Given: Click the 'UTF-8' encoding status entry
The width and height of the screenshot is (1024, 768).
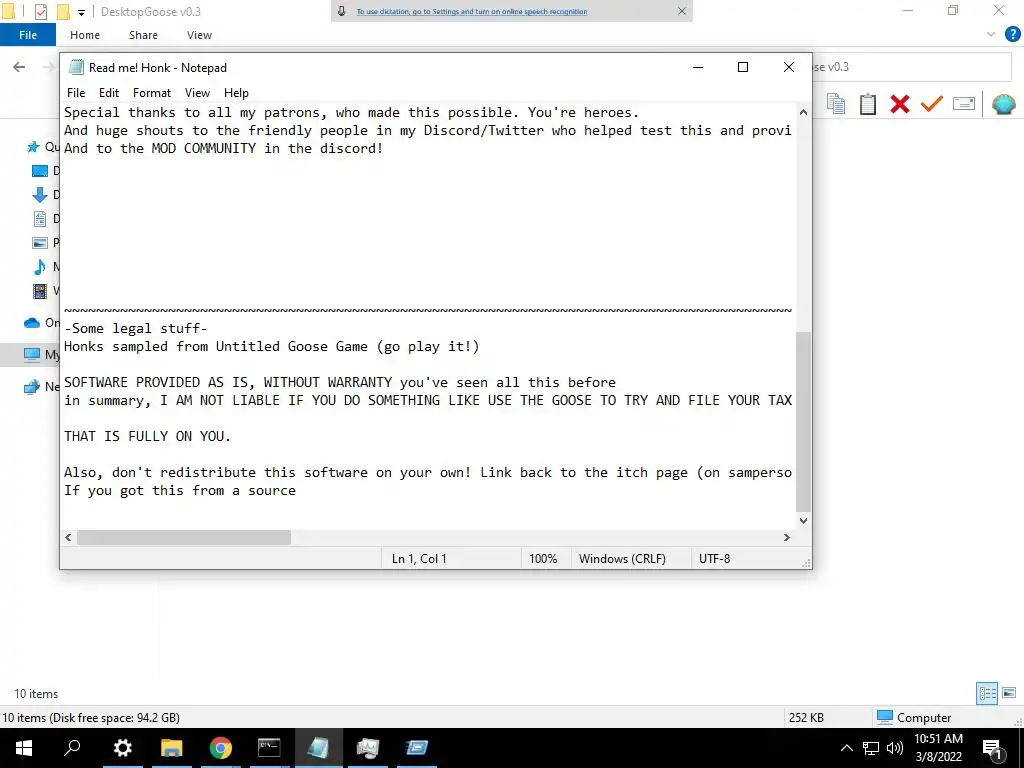Looking at the screenshot, I should [714, 559].
